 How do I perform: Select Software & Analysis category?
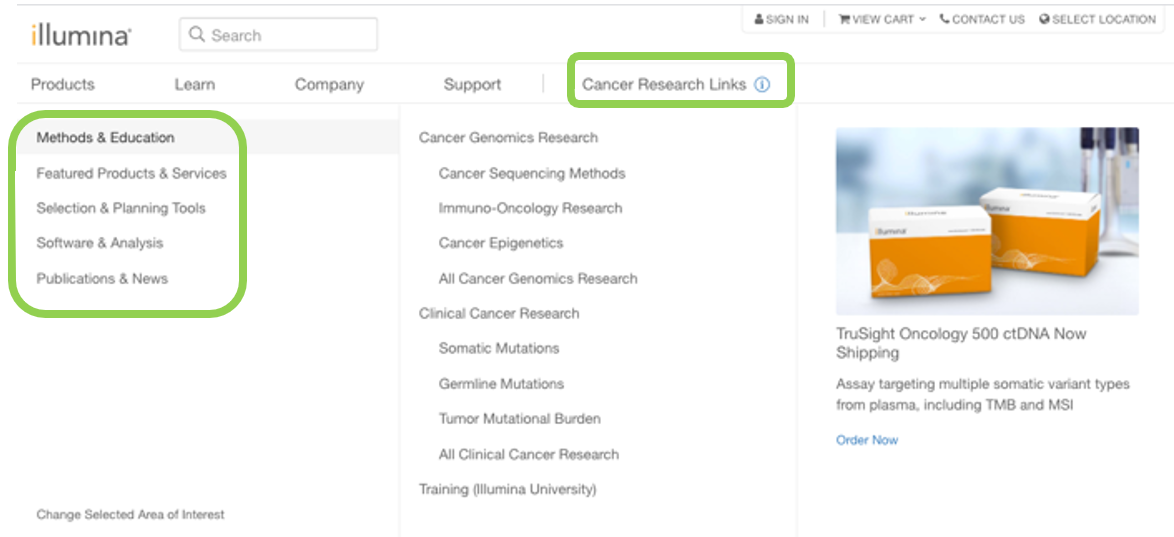pos(99,243)
